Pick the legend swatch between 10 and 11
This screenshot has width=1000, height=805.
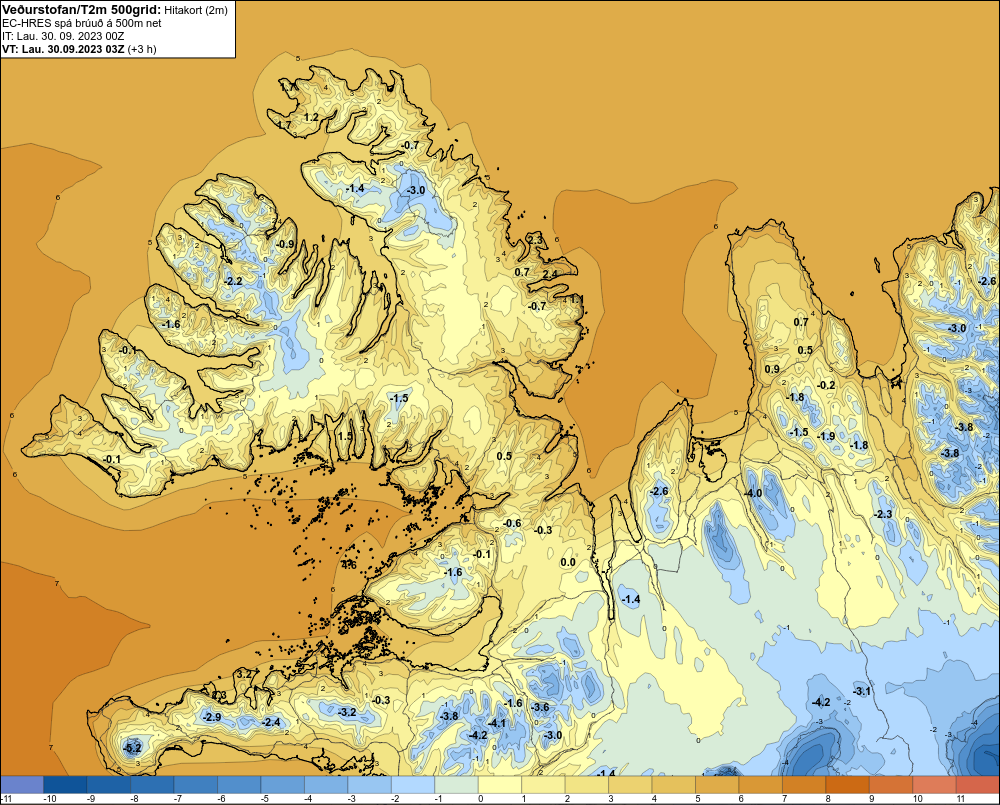(934, 785)
